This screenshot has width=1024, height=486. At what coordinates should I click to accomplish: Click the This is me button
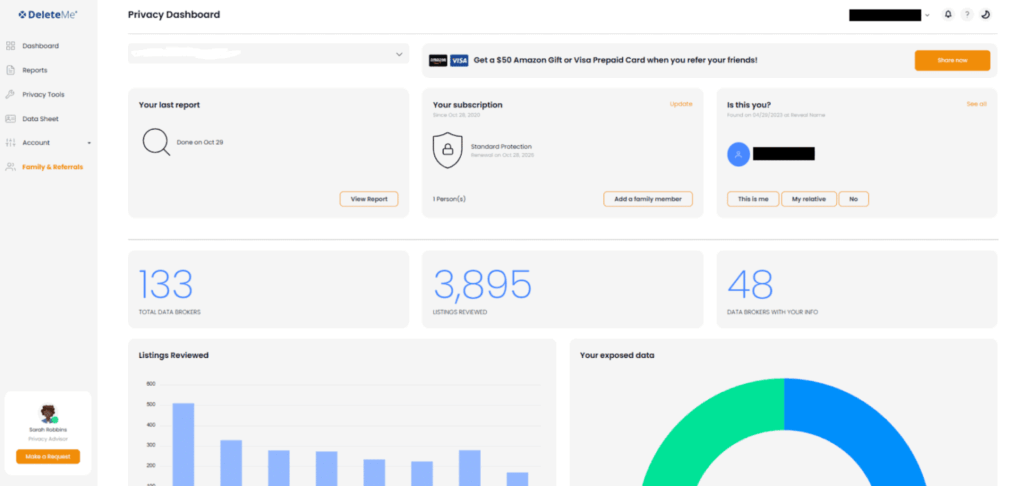753,199
